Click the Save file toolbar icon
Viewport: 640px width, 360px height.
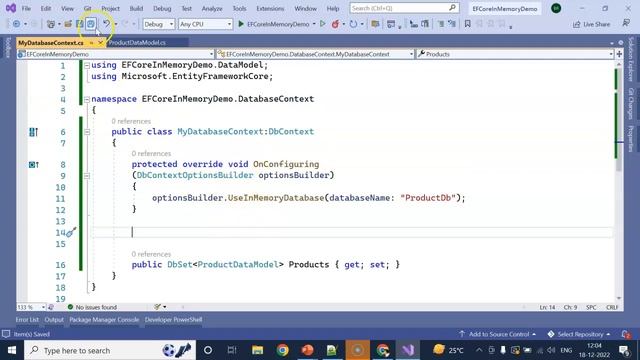[80, 24]
